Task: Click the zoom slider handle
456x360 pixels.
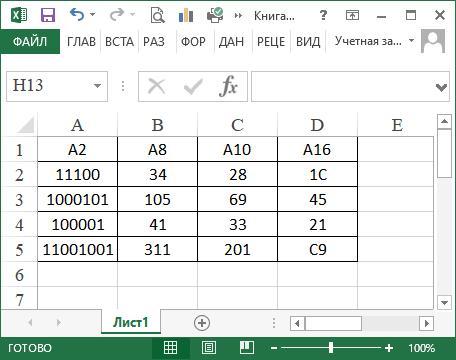Action: [331, 348]
